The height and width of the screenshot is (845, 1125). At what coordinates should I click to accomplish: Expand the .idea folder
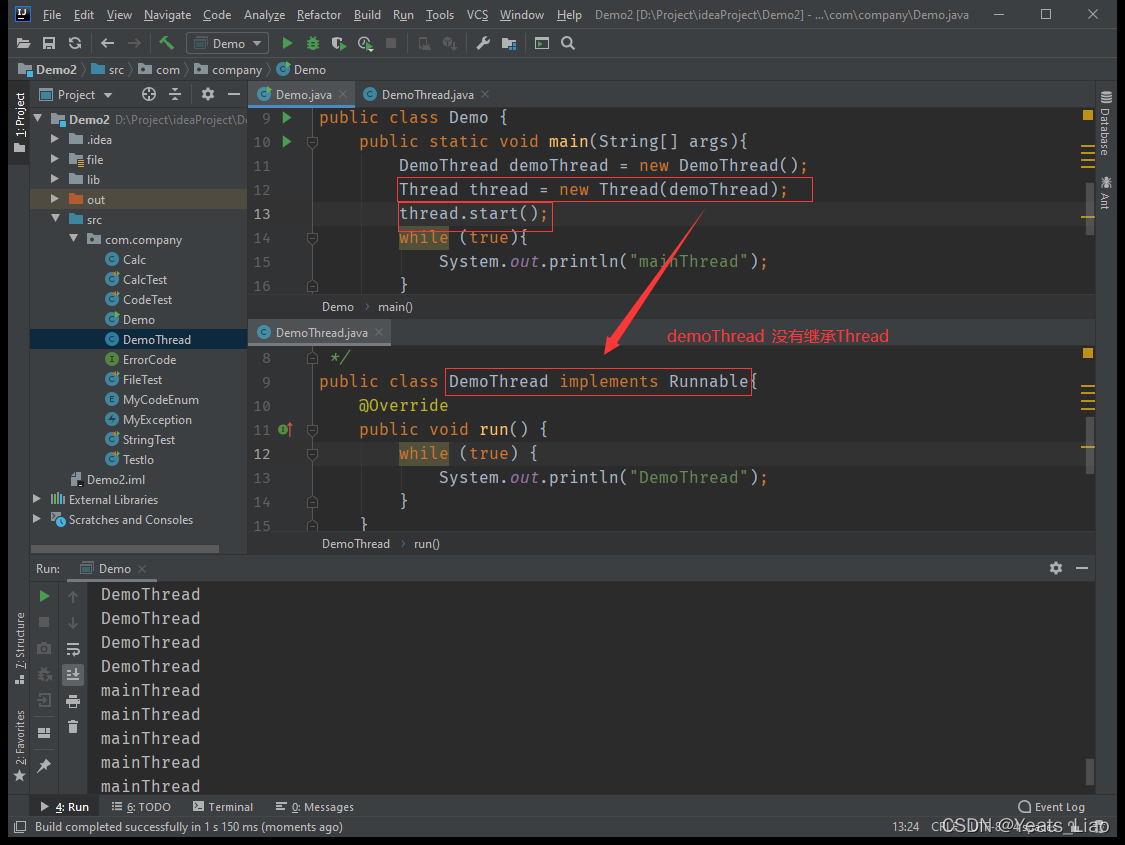click(x=55, y=138)
